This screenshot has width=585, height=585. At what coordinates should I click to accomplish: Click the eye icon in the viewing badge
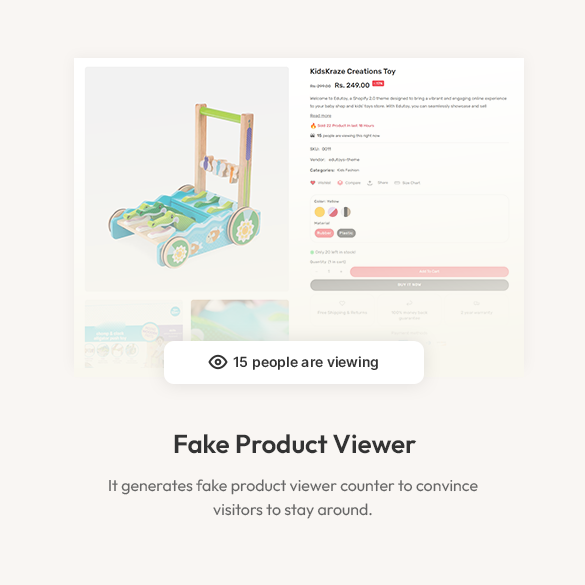click(x=218, y=362)
